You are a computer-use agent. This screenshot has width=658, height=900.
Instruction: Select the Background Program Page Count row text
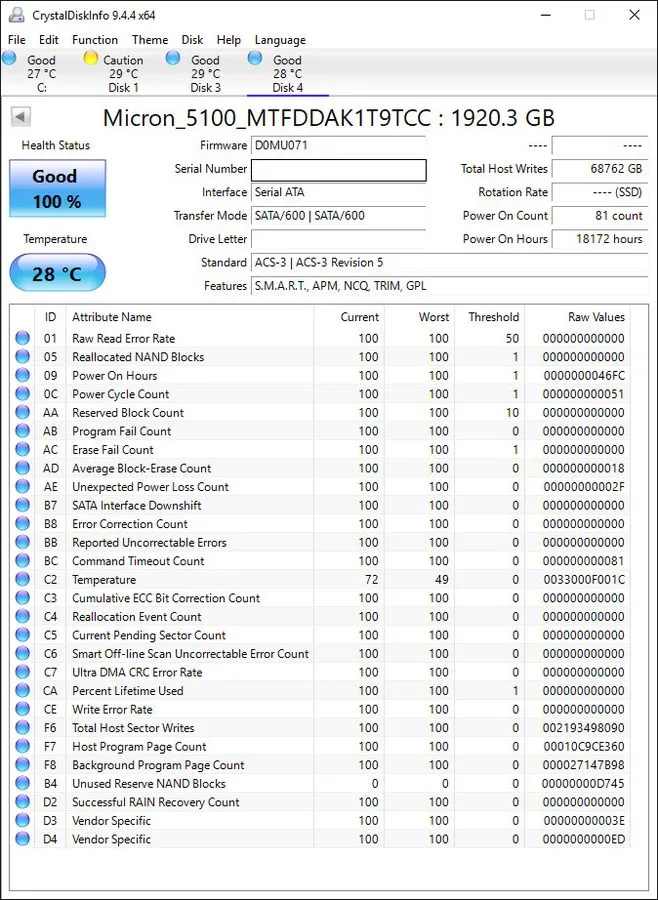point(158,765)
